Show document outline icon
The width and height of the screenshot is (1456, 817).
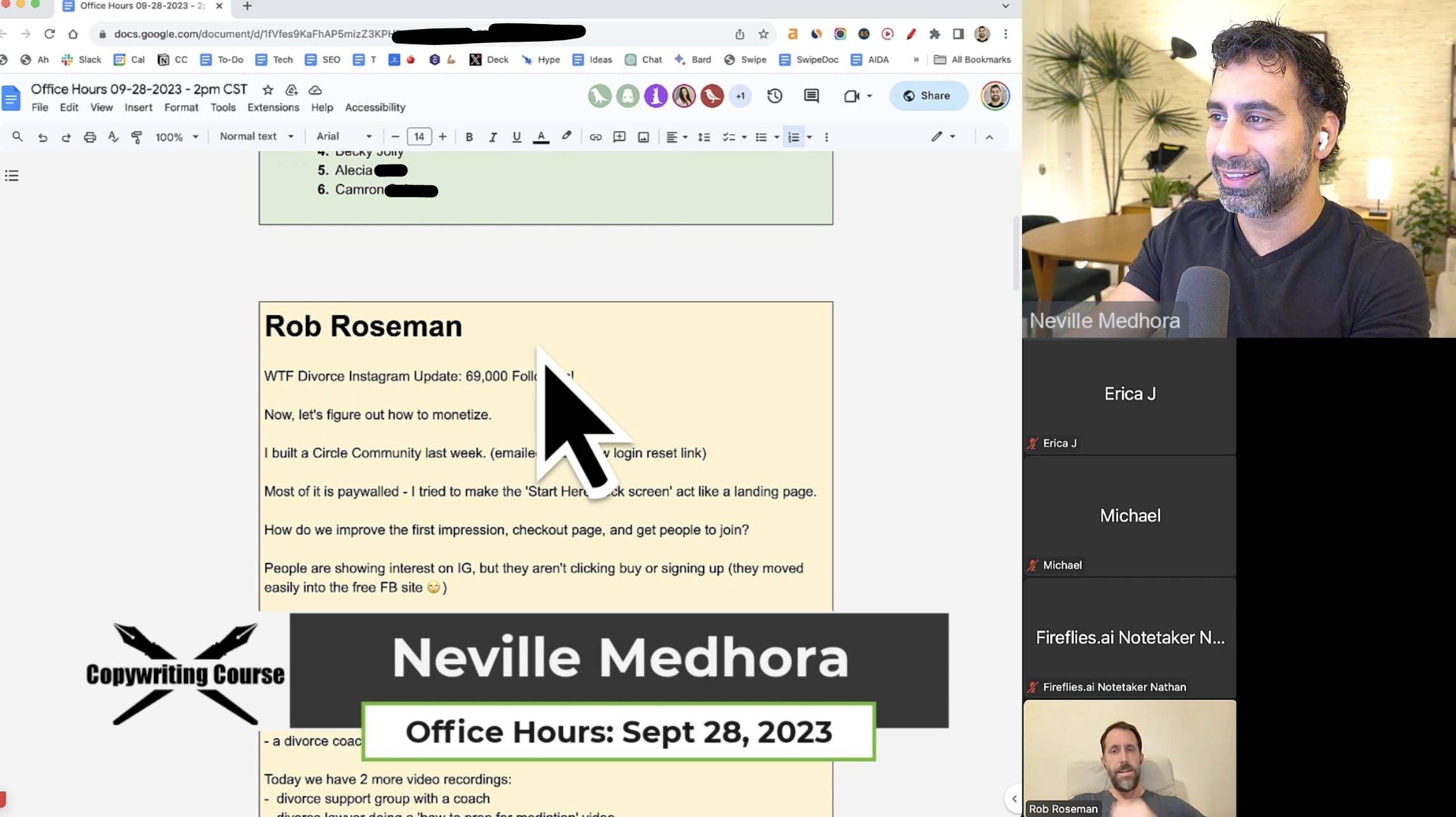click(x=11, y=176)
